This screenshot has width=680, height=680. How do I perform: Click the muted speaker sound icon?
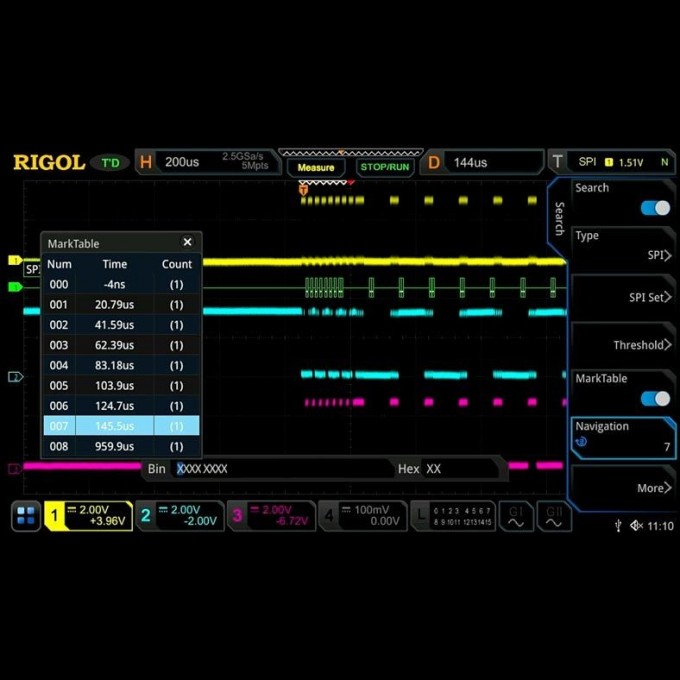coord(636,526)
